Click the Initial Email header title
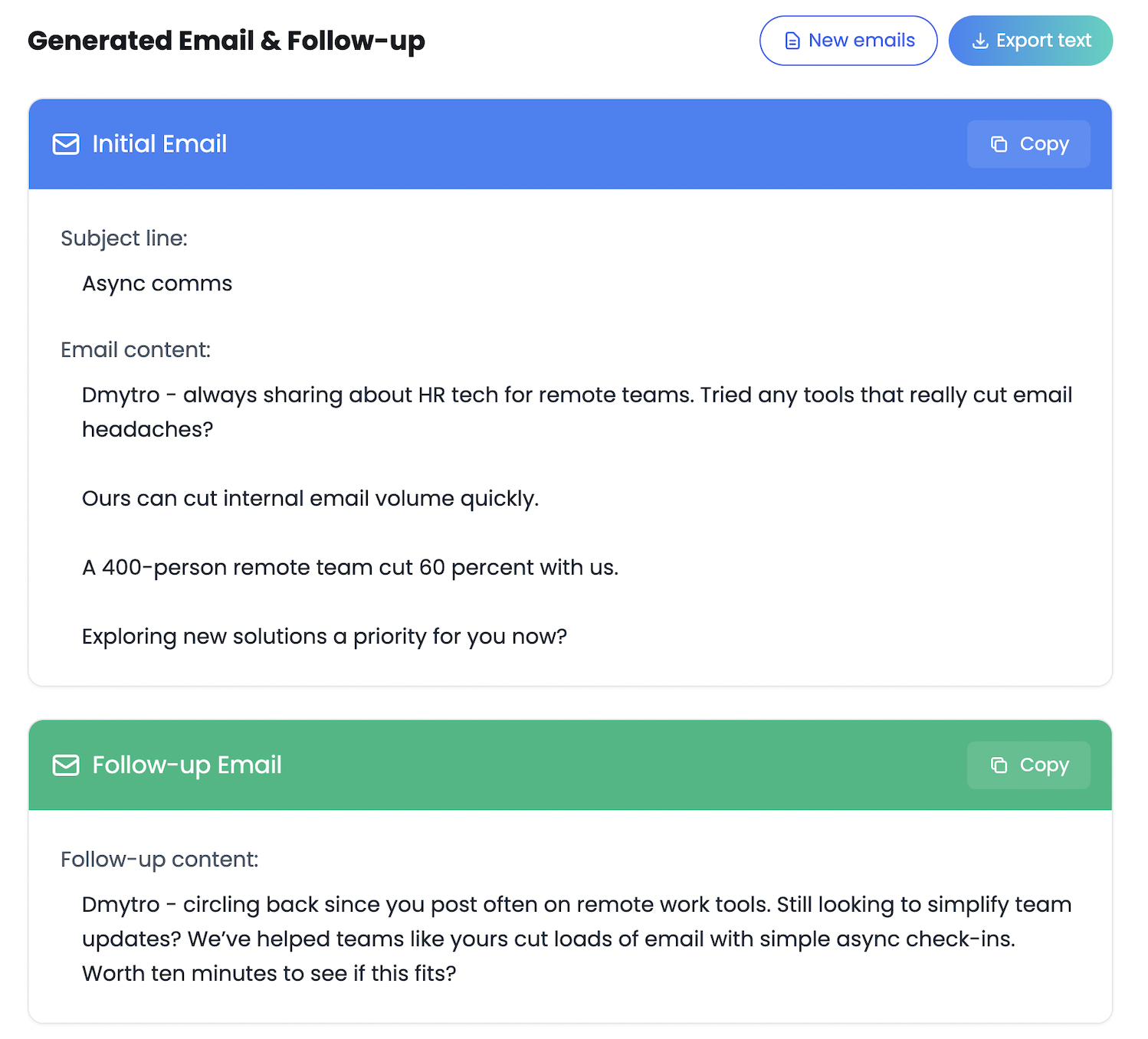 [159, 144]
